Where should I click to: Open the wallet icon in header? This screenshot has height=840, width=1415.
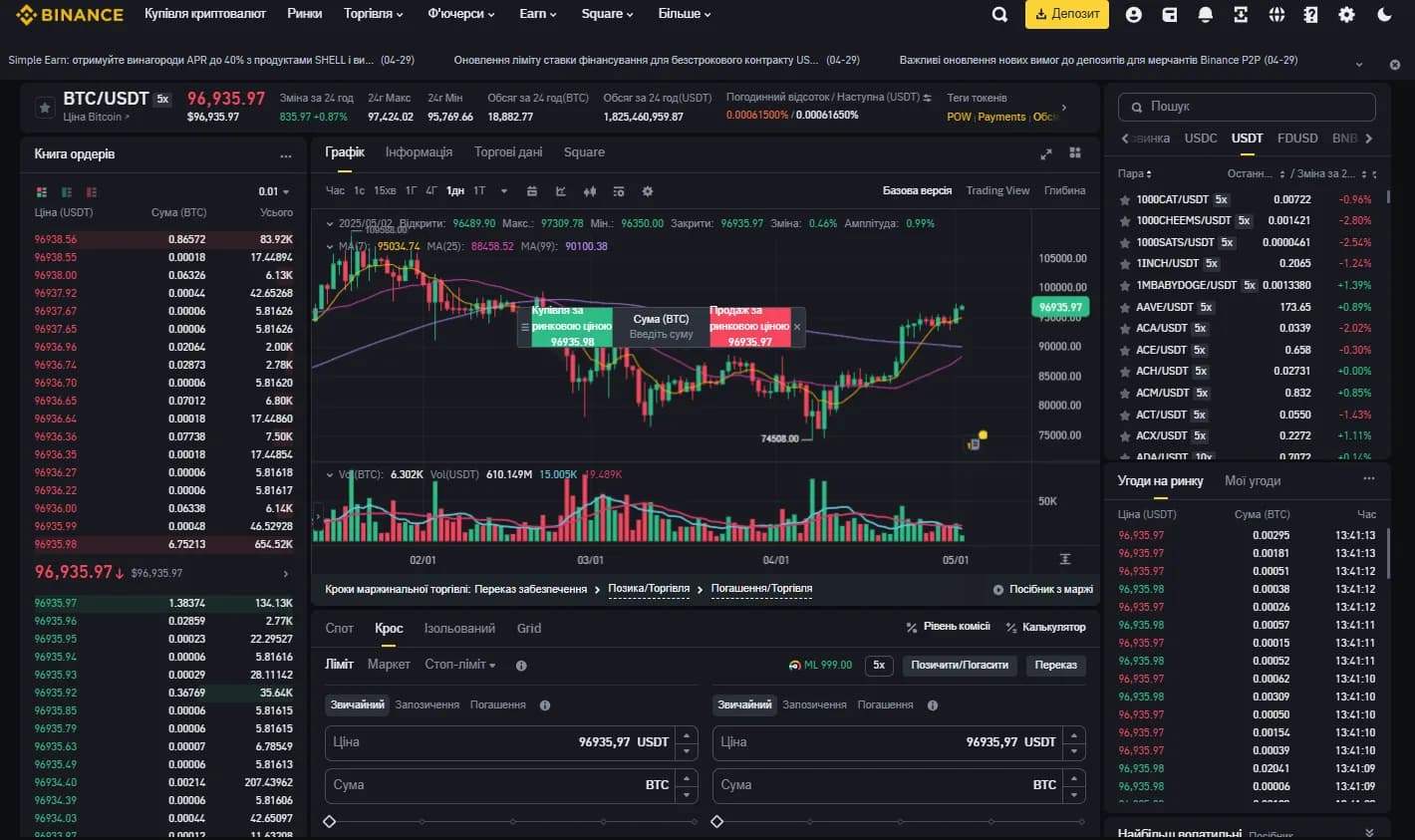pyautogui.click(x=1170, y=14)
